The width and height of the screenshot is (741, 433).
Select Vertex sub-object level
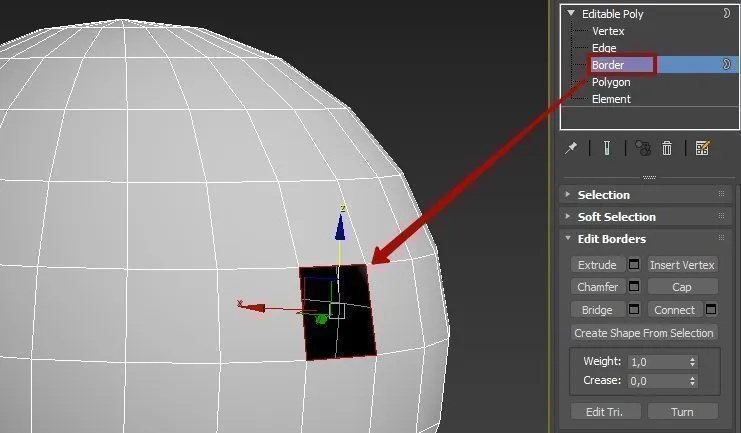tap(608, 31)
